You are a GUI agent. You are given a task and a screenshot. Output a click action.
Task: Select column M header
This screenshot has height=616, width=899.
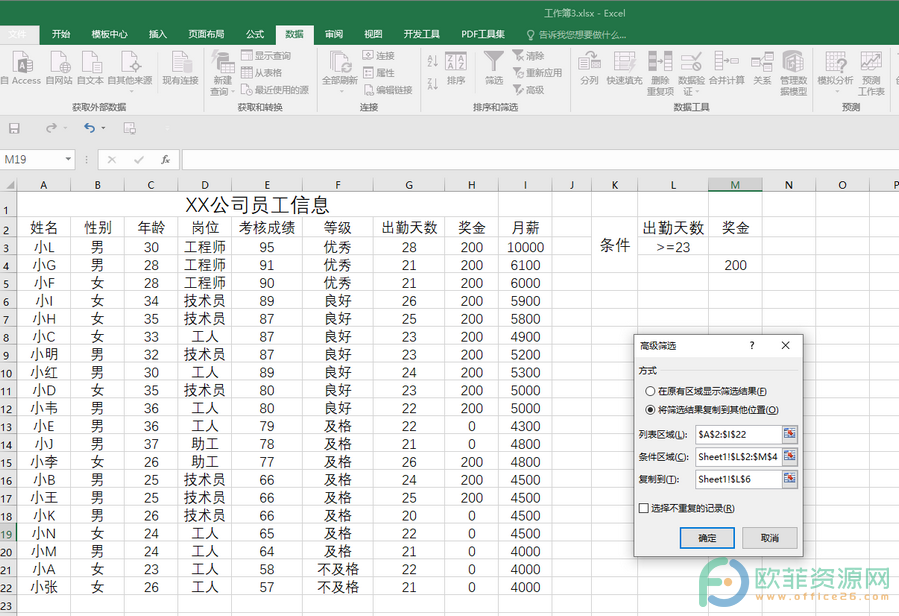[x=735, y=185]
